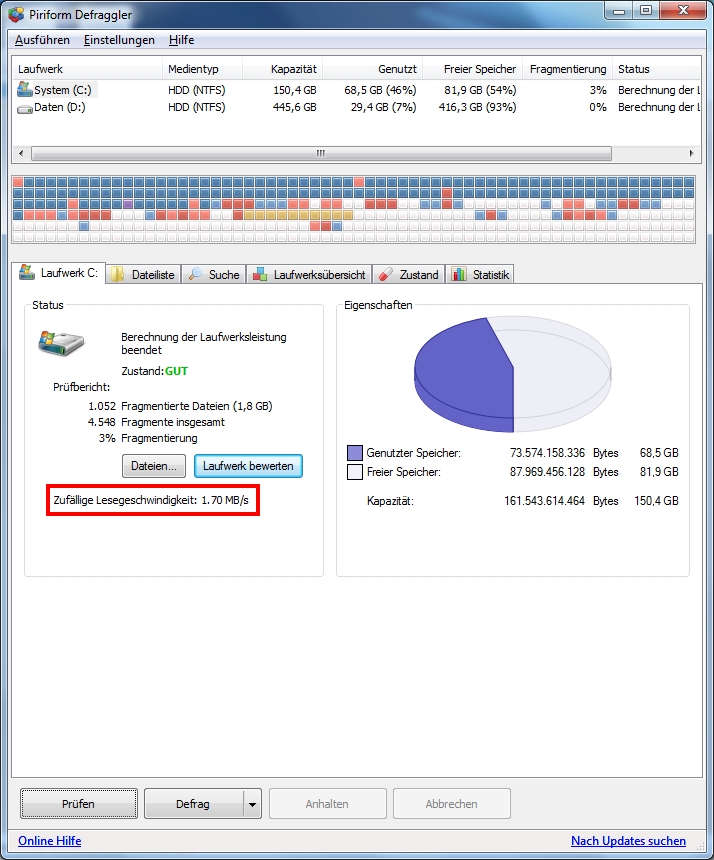
Task: Open the Hilfe menu
Action: tap(182, 40)
